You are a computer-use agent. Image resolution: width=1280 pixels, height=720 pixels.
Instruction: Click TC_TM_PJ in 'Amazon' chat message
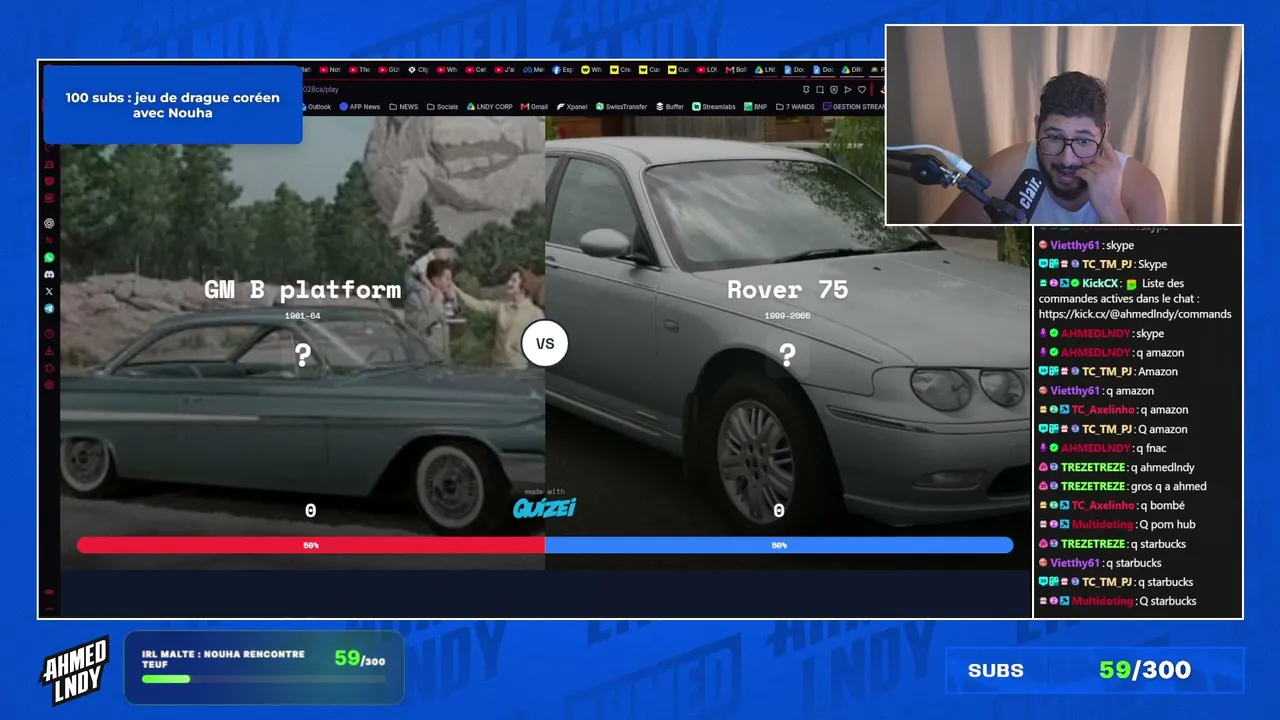1107,371
